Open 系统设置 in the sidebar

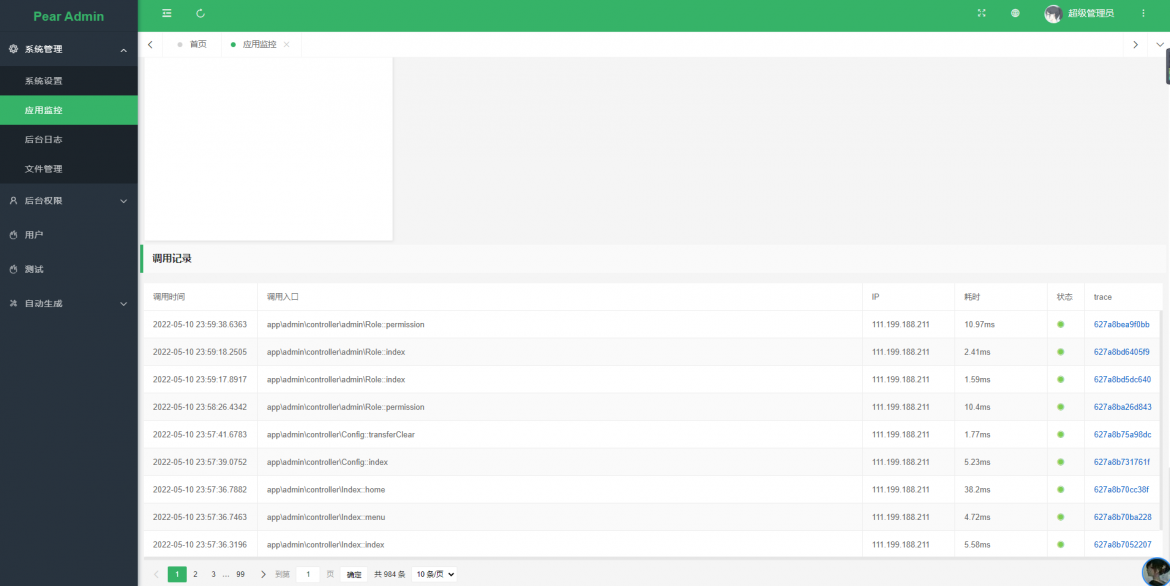(69, 81)
